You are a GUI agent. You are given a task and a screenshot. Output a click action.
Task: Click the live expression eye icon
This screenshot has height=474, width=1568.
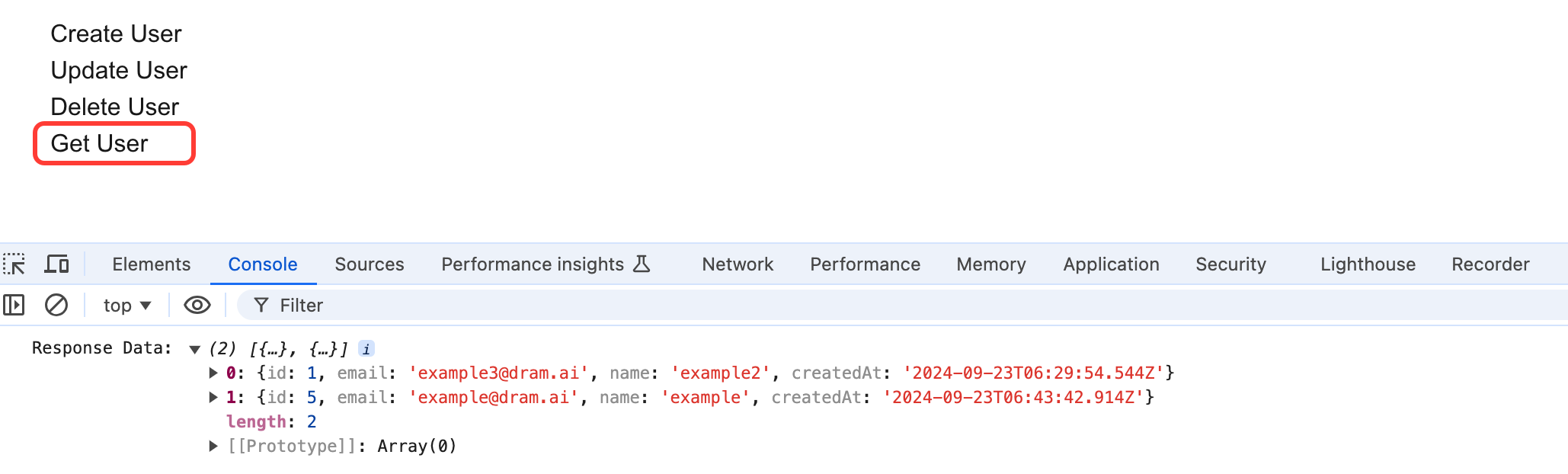[197, 306]
